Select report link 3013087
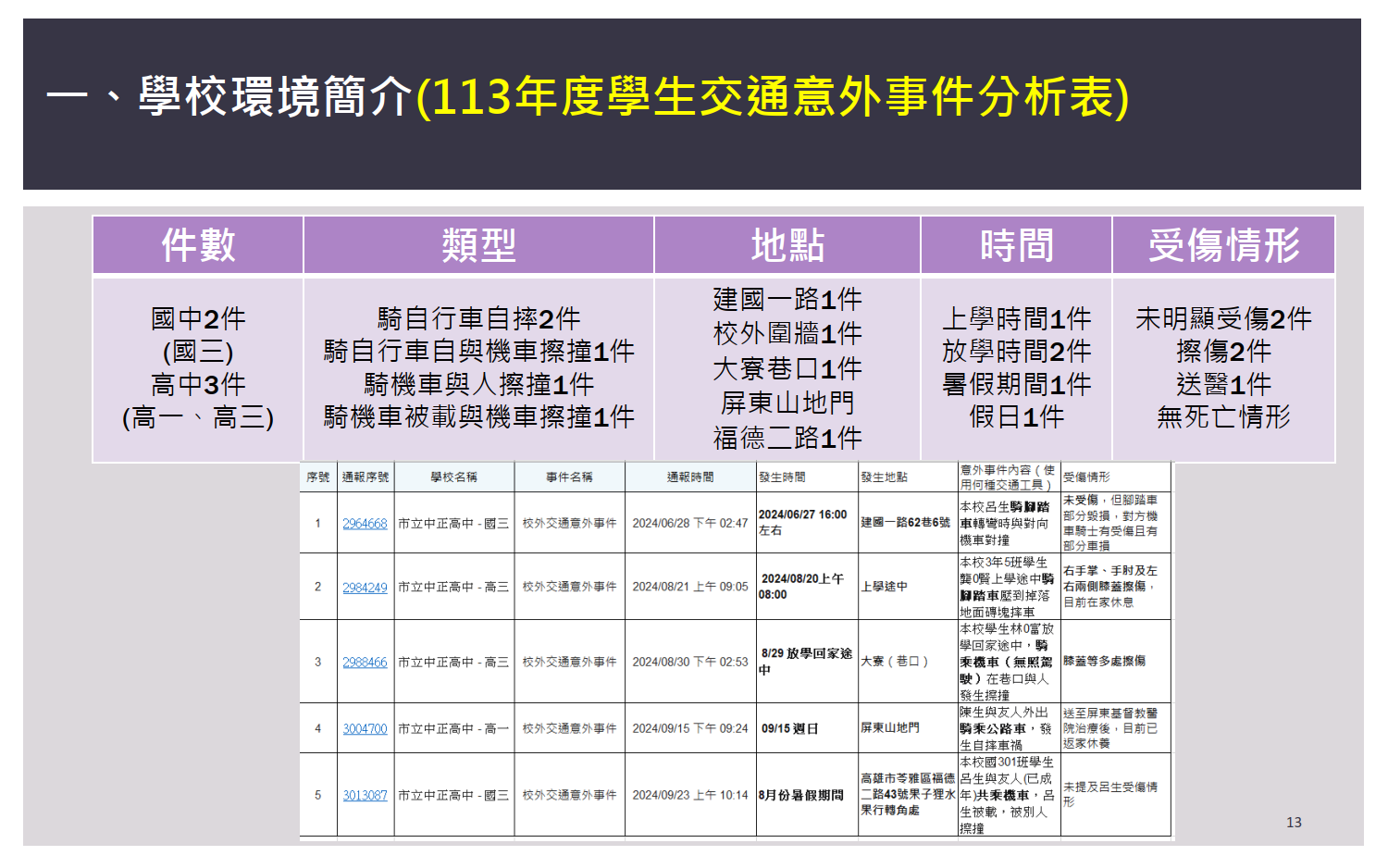The height and width of the screenshot is (868, 1388). [365, 796]
